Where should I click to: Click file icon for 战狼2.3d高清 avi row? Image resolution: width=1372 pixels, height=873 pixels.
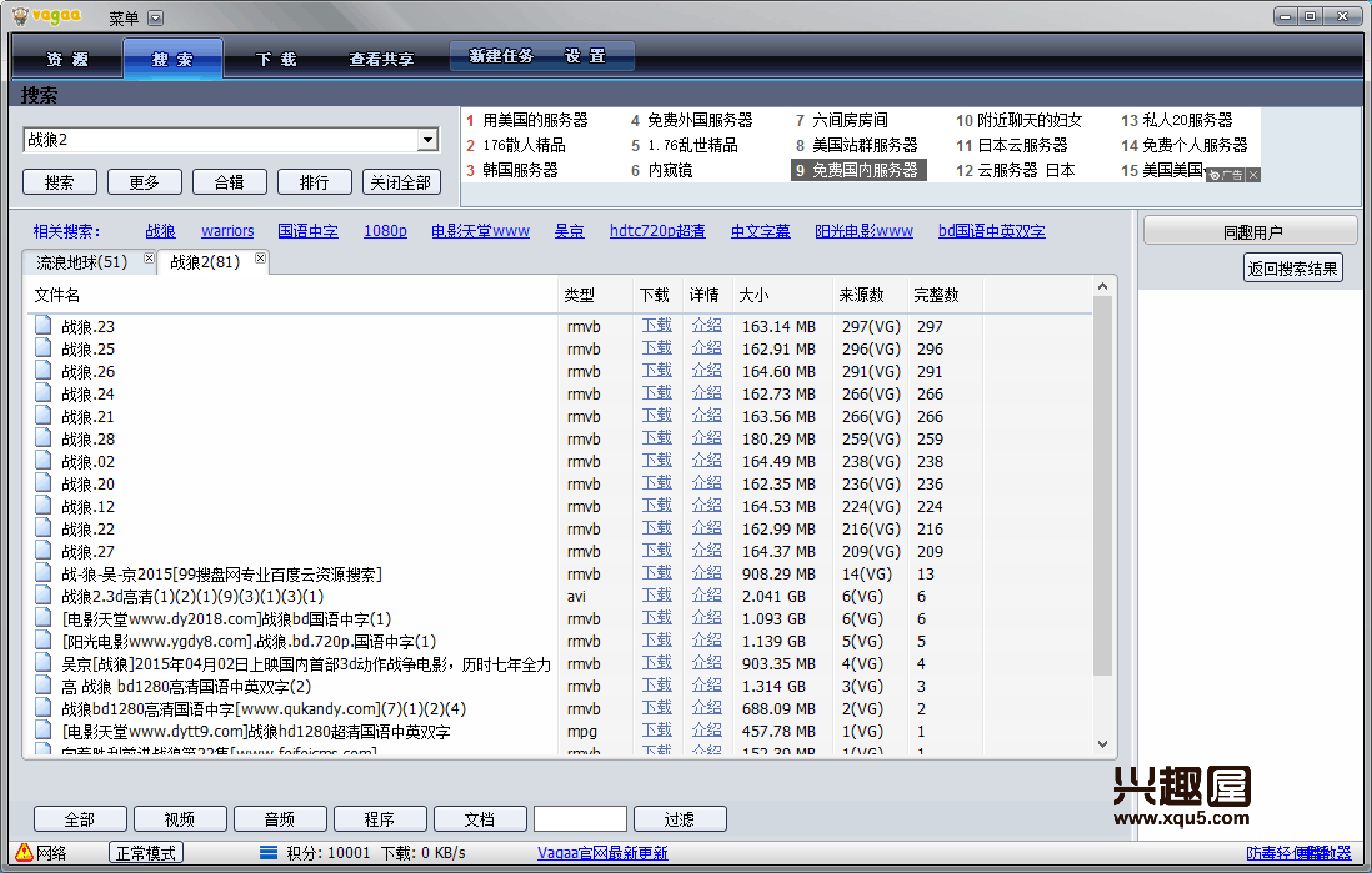pos(43,595)
